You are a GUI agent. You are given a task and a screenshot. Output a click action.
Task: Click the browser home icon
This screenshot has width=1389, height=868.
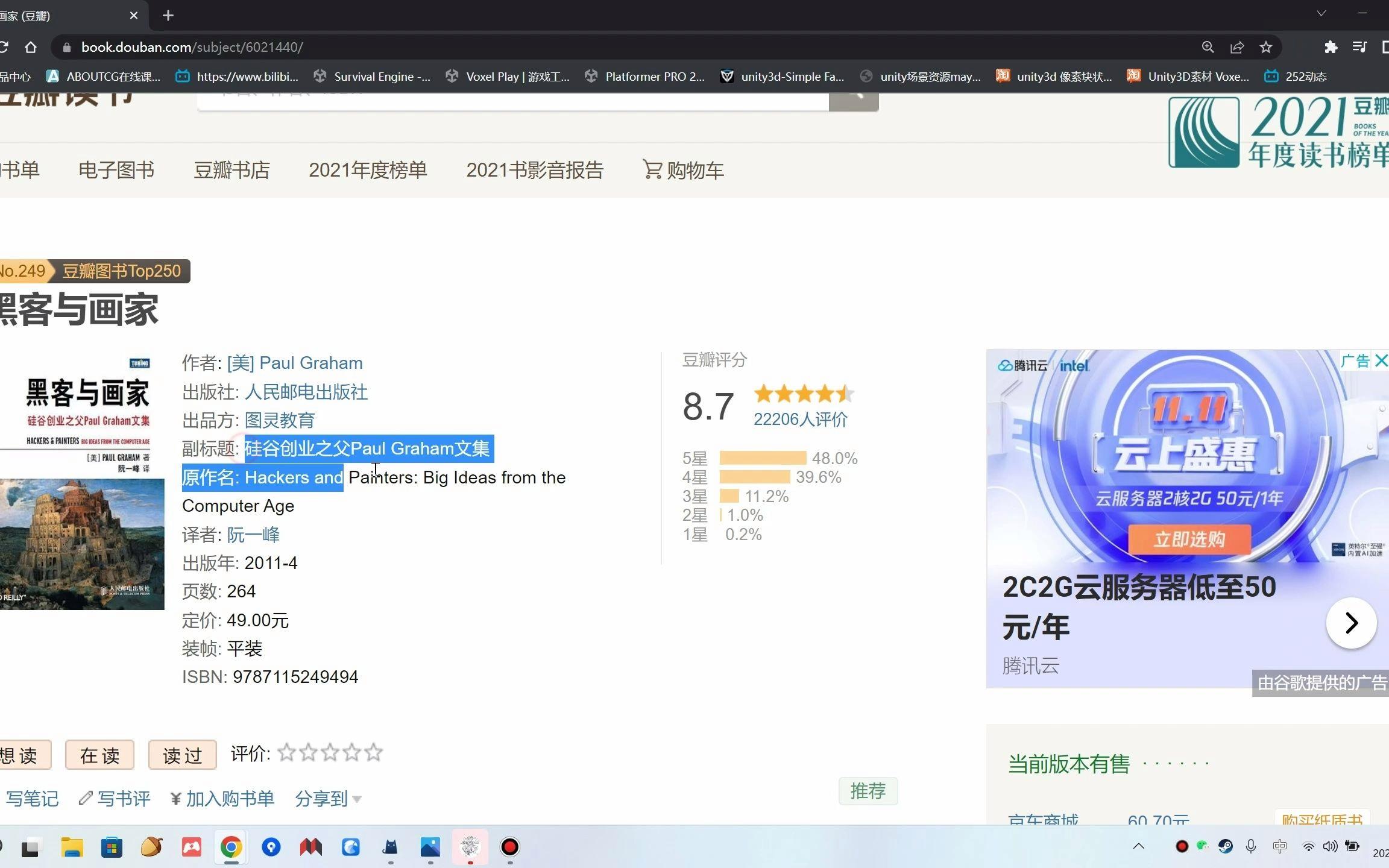(31, 47)
